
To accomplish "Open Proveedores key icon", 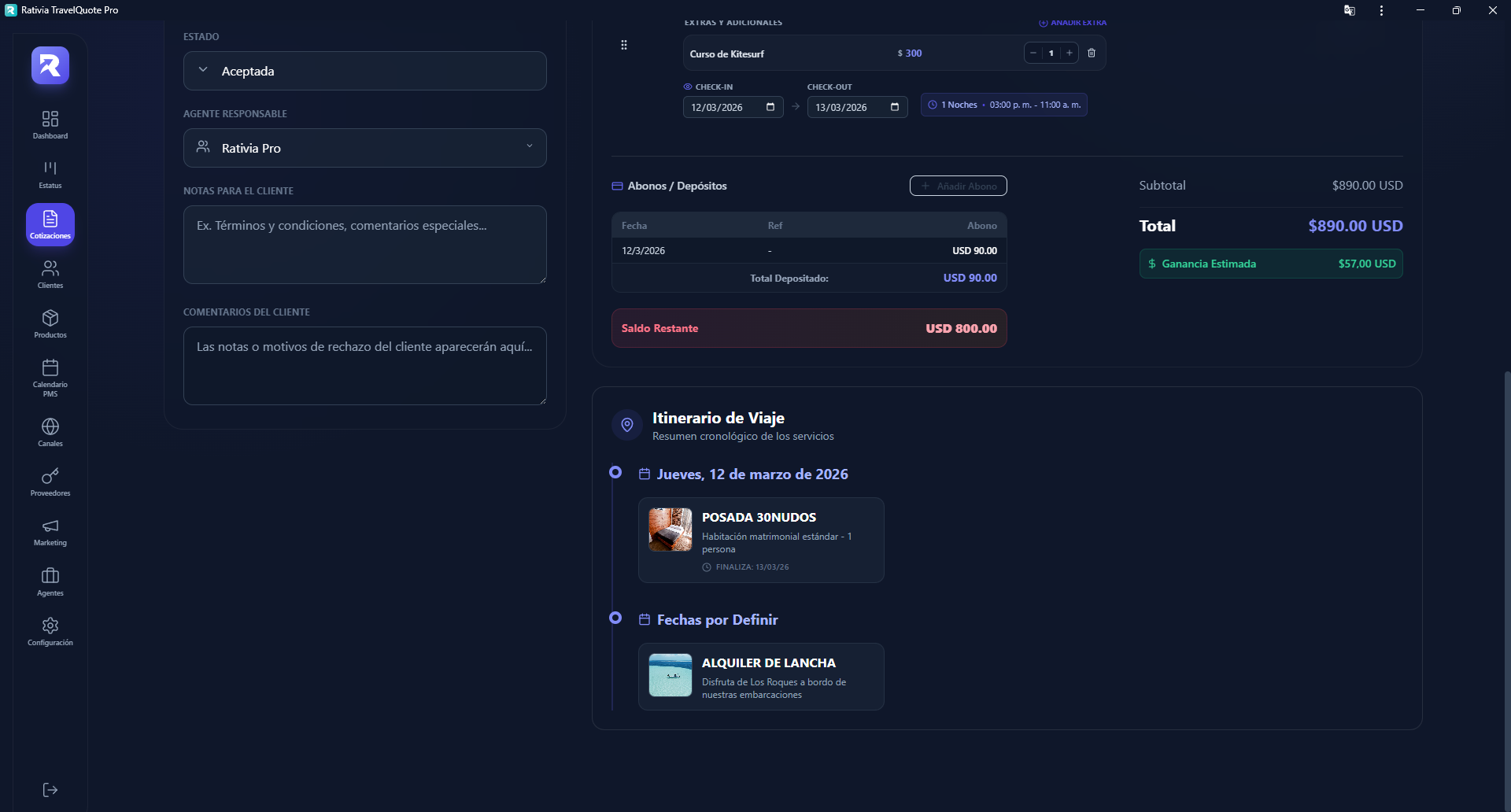I will point(50,482).
